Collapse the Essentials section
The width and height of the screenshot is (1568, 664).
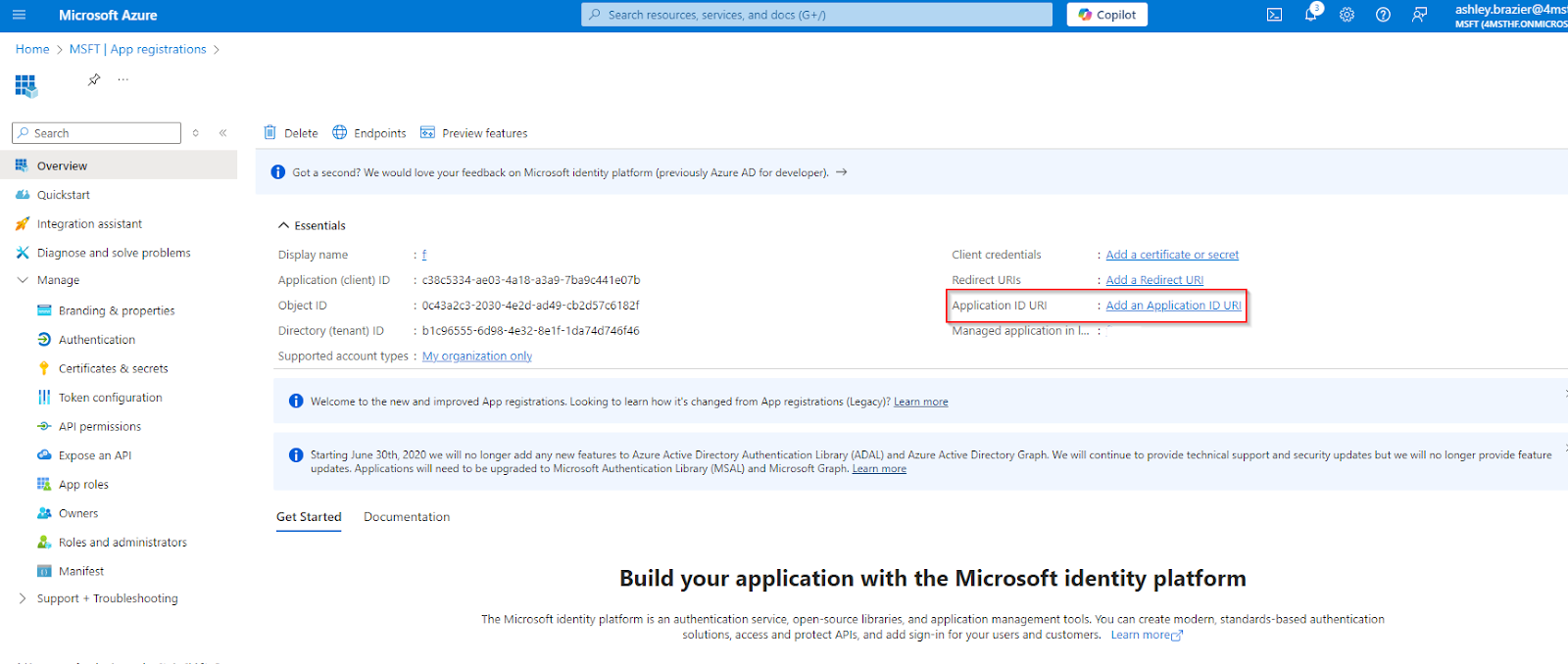[283, 225]
